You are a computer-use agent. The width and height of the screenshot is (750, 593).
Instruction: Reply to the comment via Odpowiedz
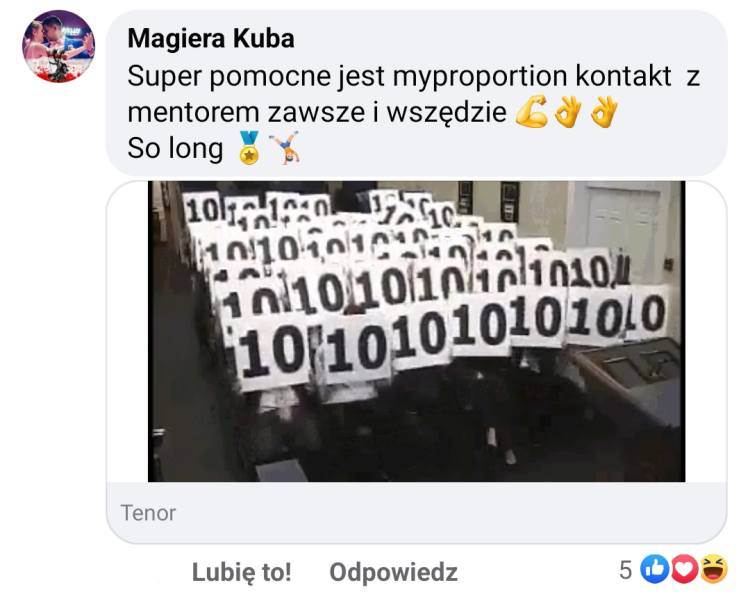393,572
